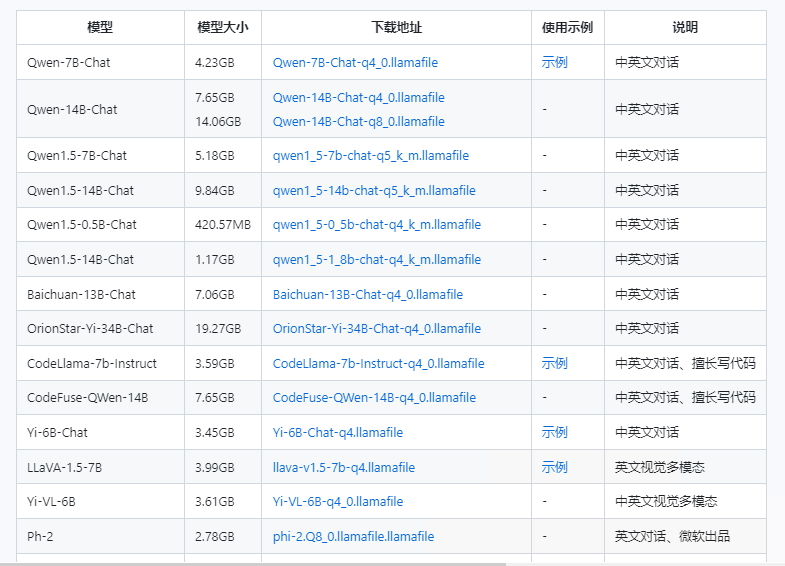785x566 pixels.
Task: Select the OrionStar-Yi-34B-Chat model name cell
Action: click(x=100, y=329)
